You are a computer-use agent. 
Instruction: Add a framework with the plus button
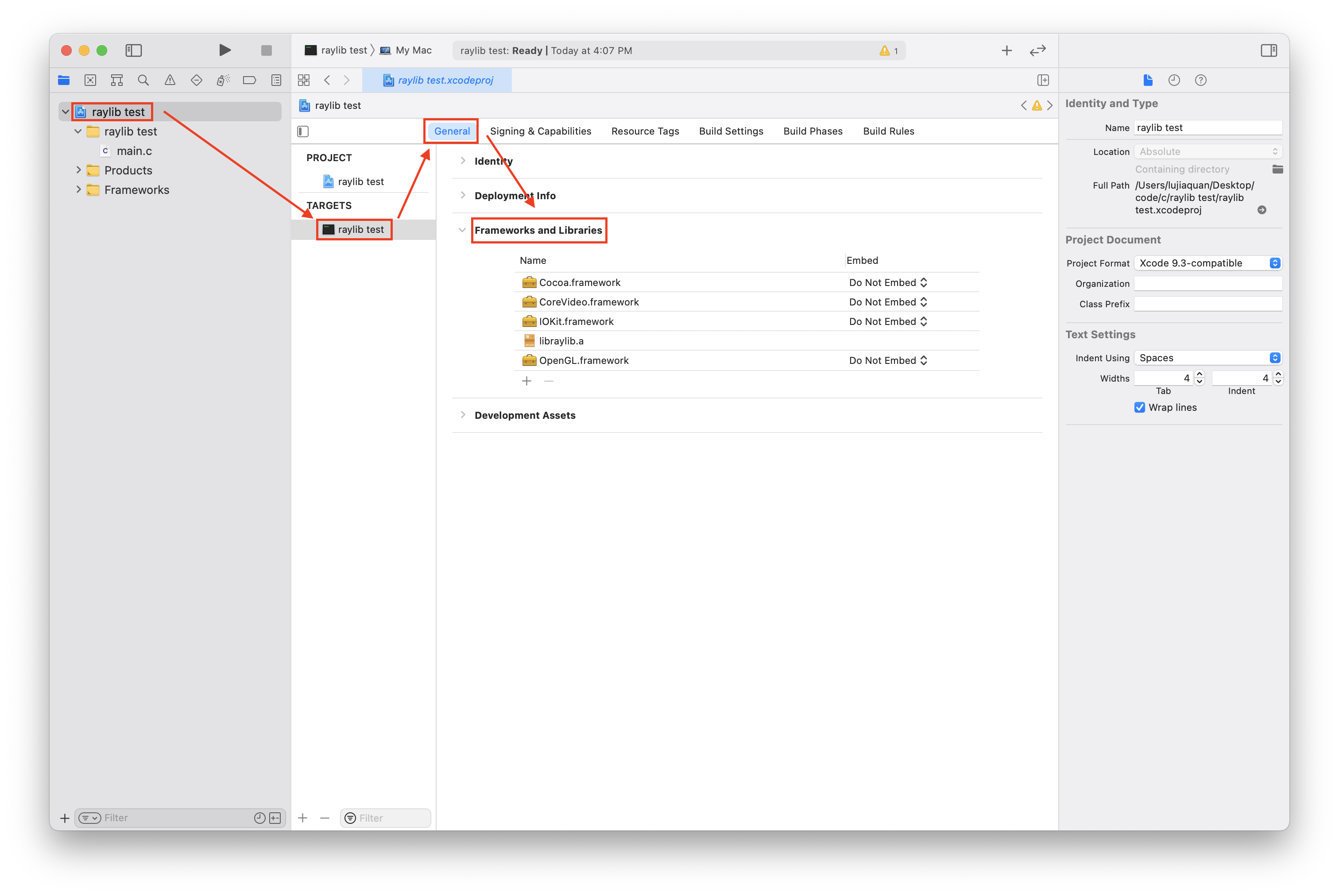tap(526, 381)
